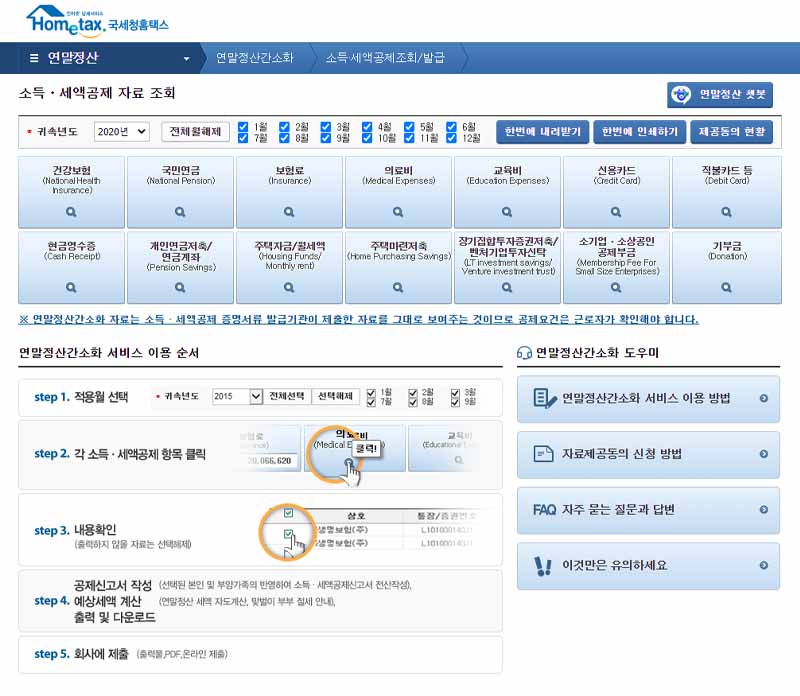Viewport: 800px width, 696px height.
Task: Open the 연말정산간소화 breadcrumb tab
Action: [x=255, y=58]
